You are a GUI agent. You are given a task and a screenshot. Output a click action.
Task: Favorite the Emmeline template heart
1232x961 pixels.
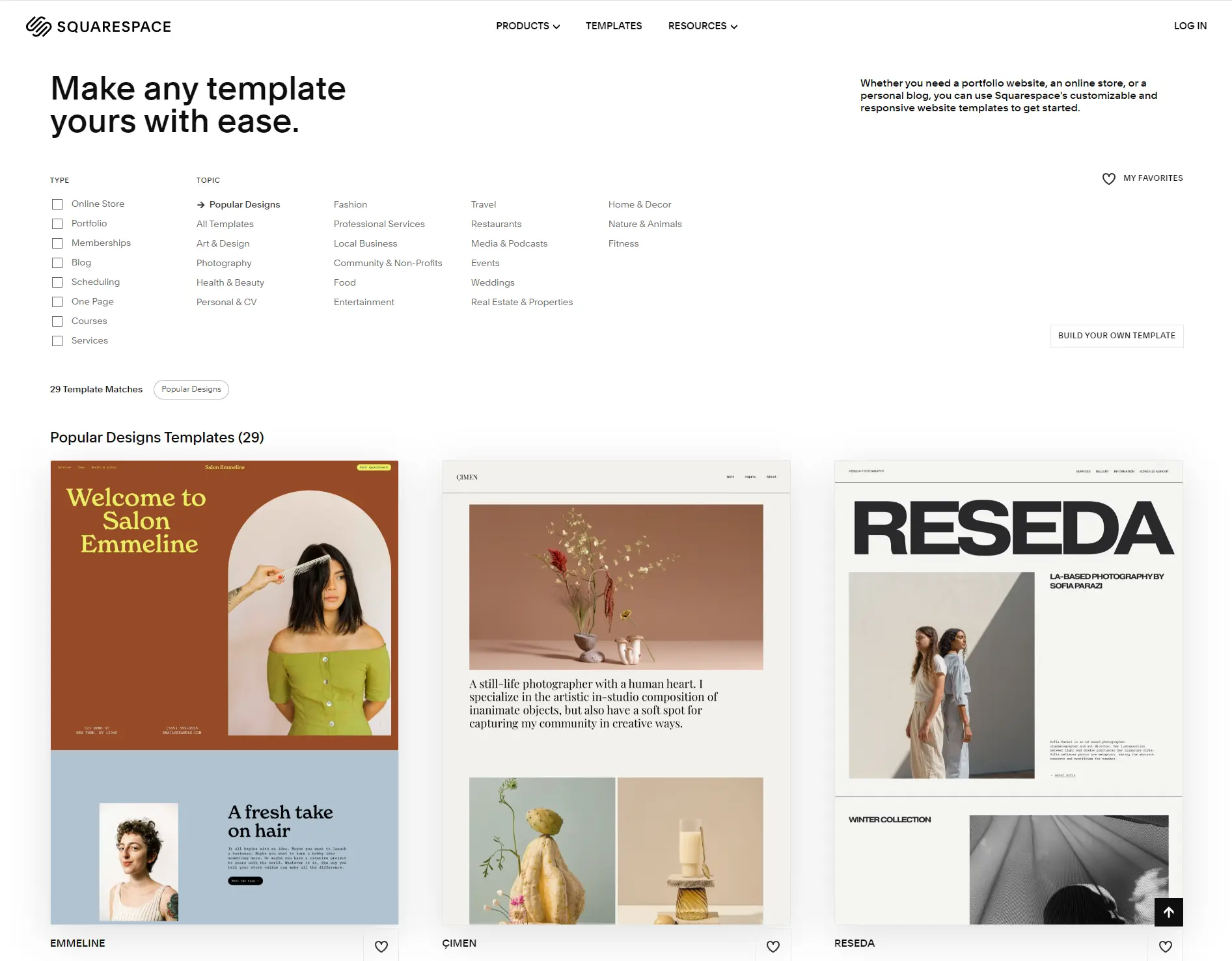(381, 947)
